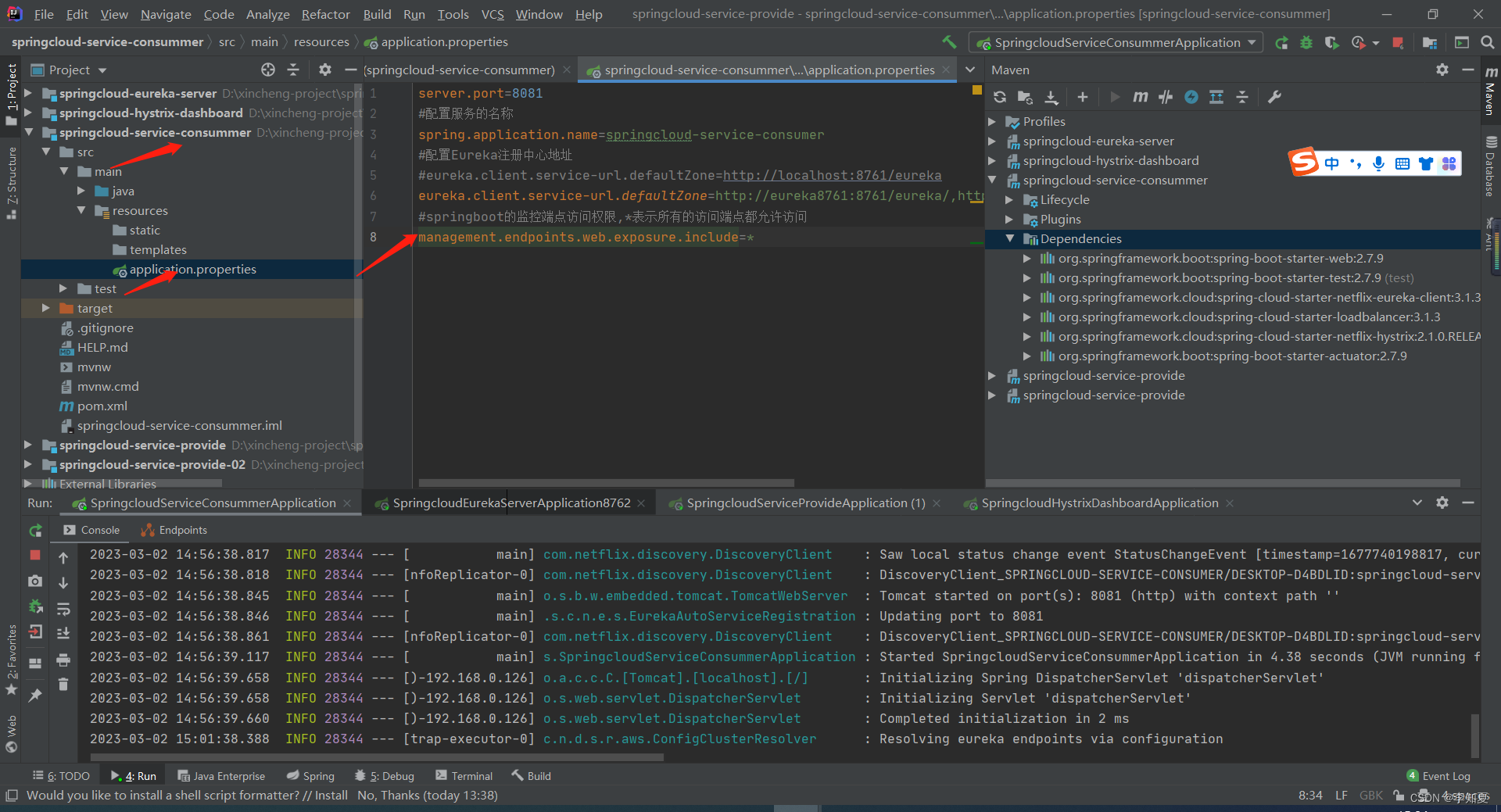Open the 6: TODO tool window
Image resolution: width=1501 pixels, height=812 pixels.
pos(61,776)
